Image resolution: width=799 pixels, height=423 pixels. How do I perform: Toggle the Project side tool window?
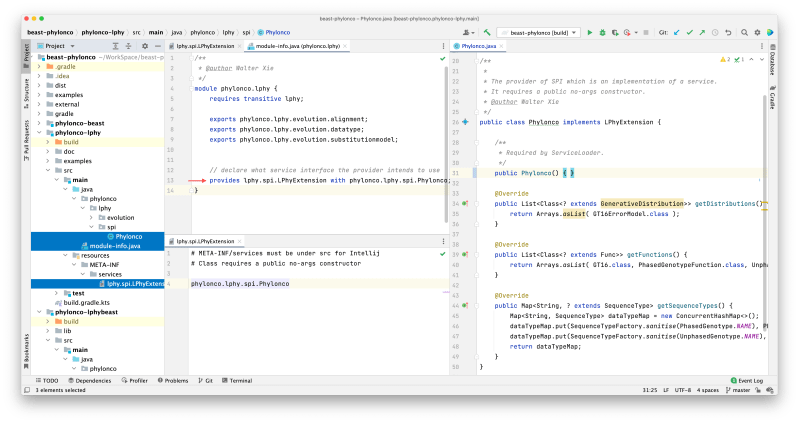click(26, 55)
